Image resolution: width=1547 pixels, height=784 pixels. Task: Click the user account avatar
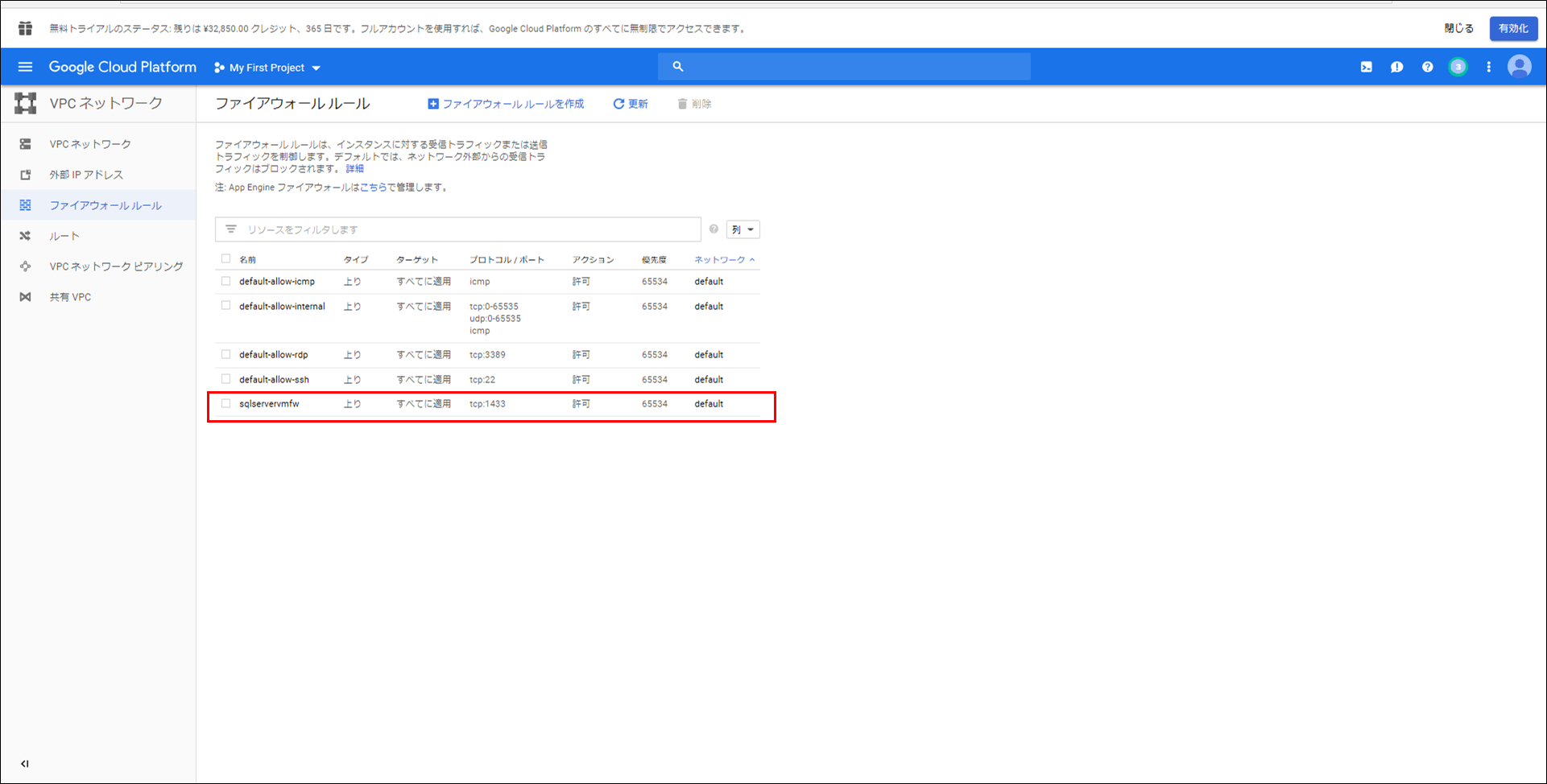(x=1519, y=67)
